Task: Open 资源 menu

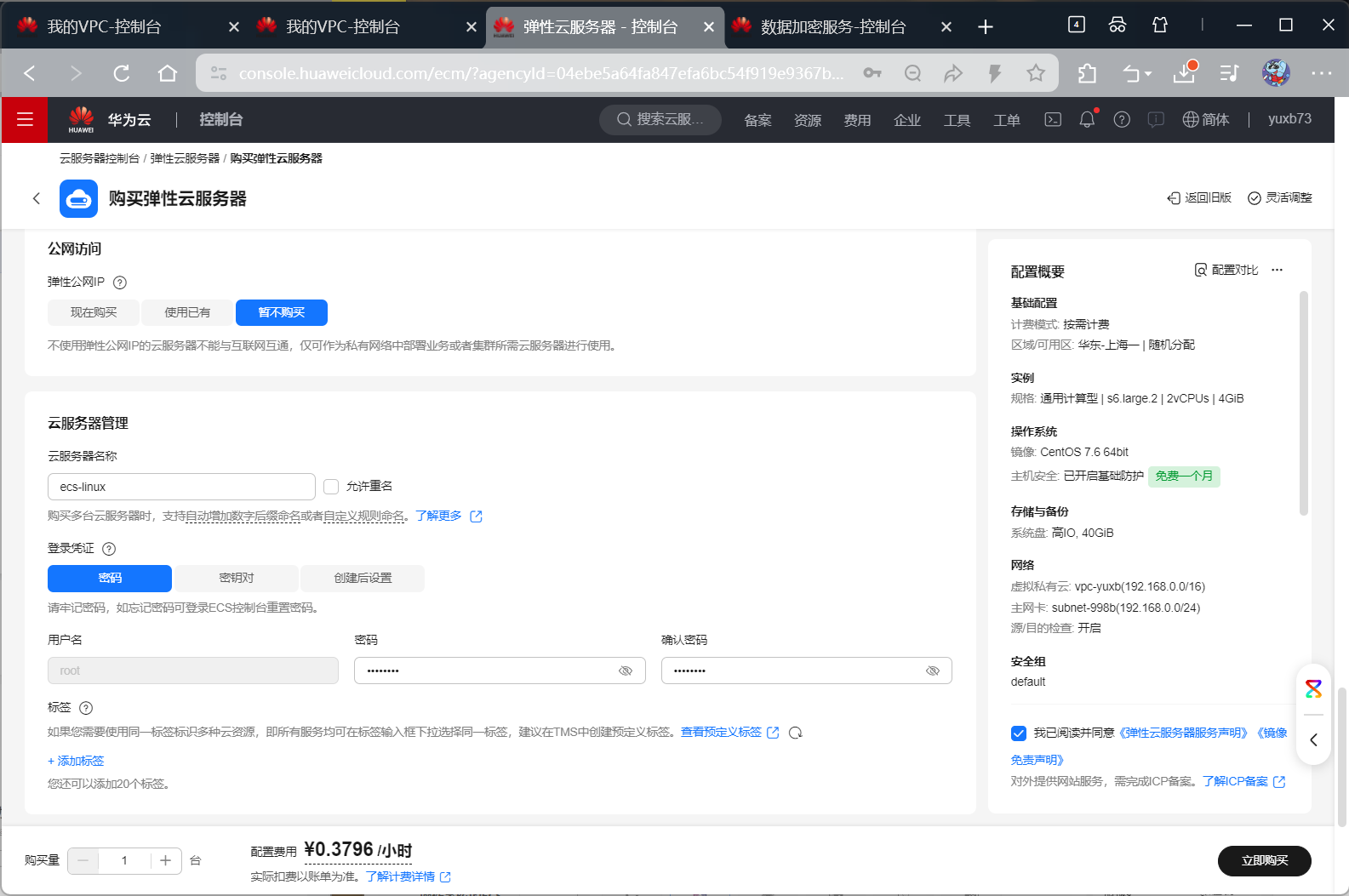Action: (808, 120)
